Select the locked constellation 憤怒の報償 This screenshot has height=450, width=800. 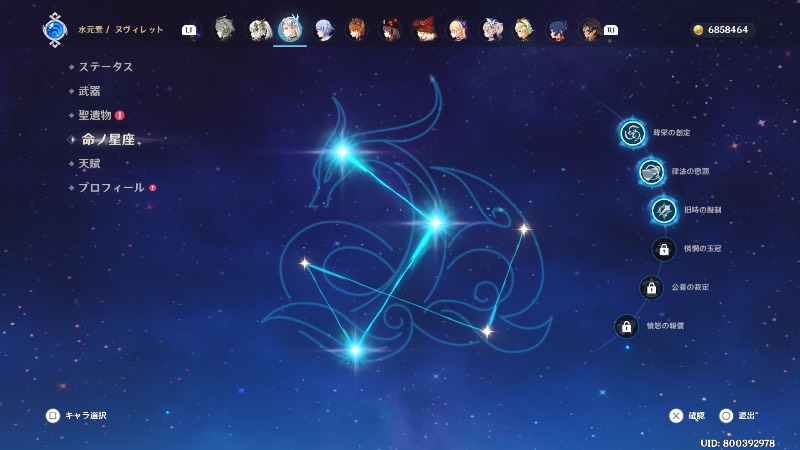[627, 327]
